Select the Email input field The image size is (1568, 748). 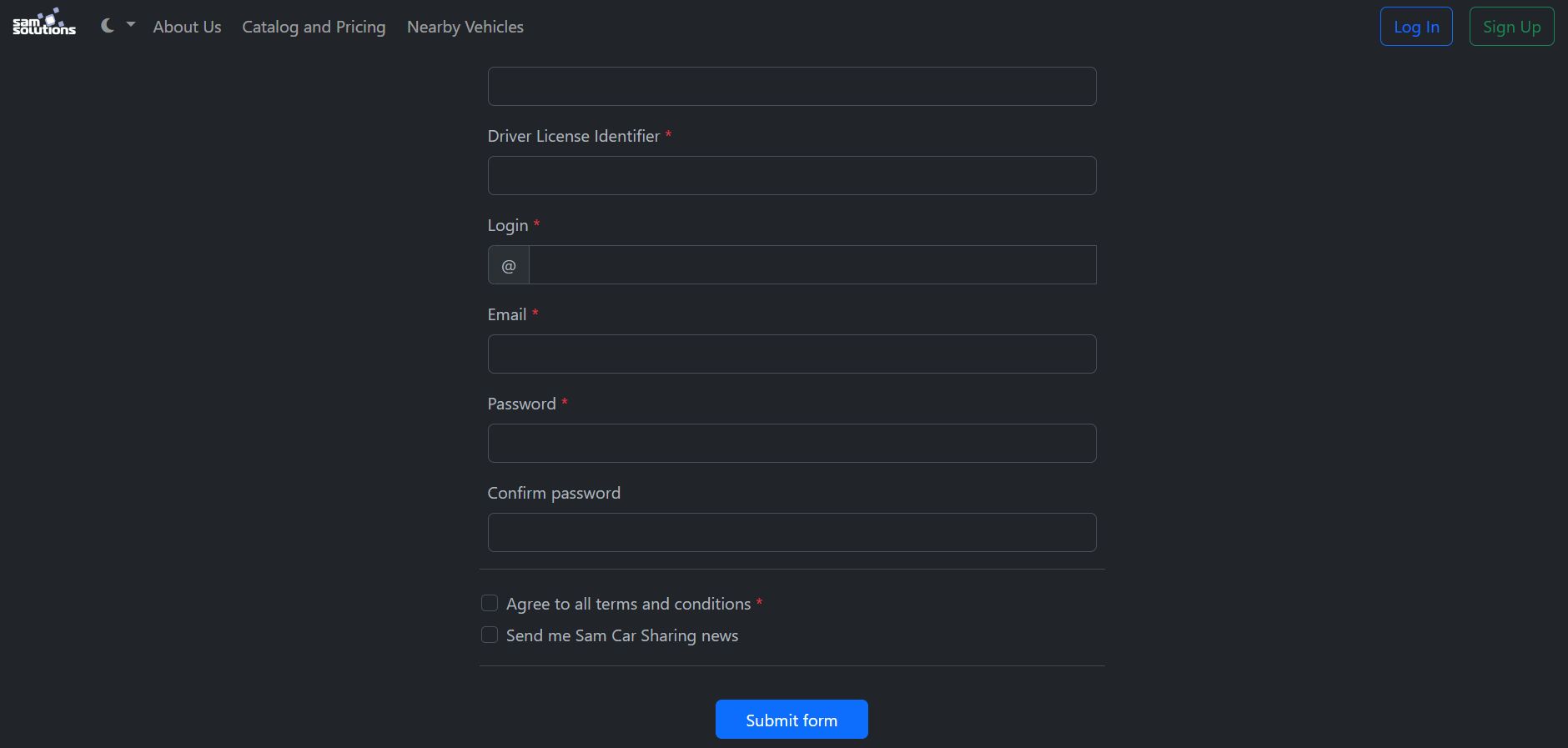click(792, 354)
